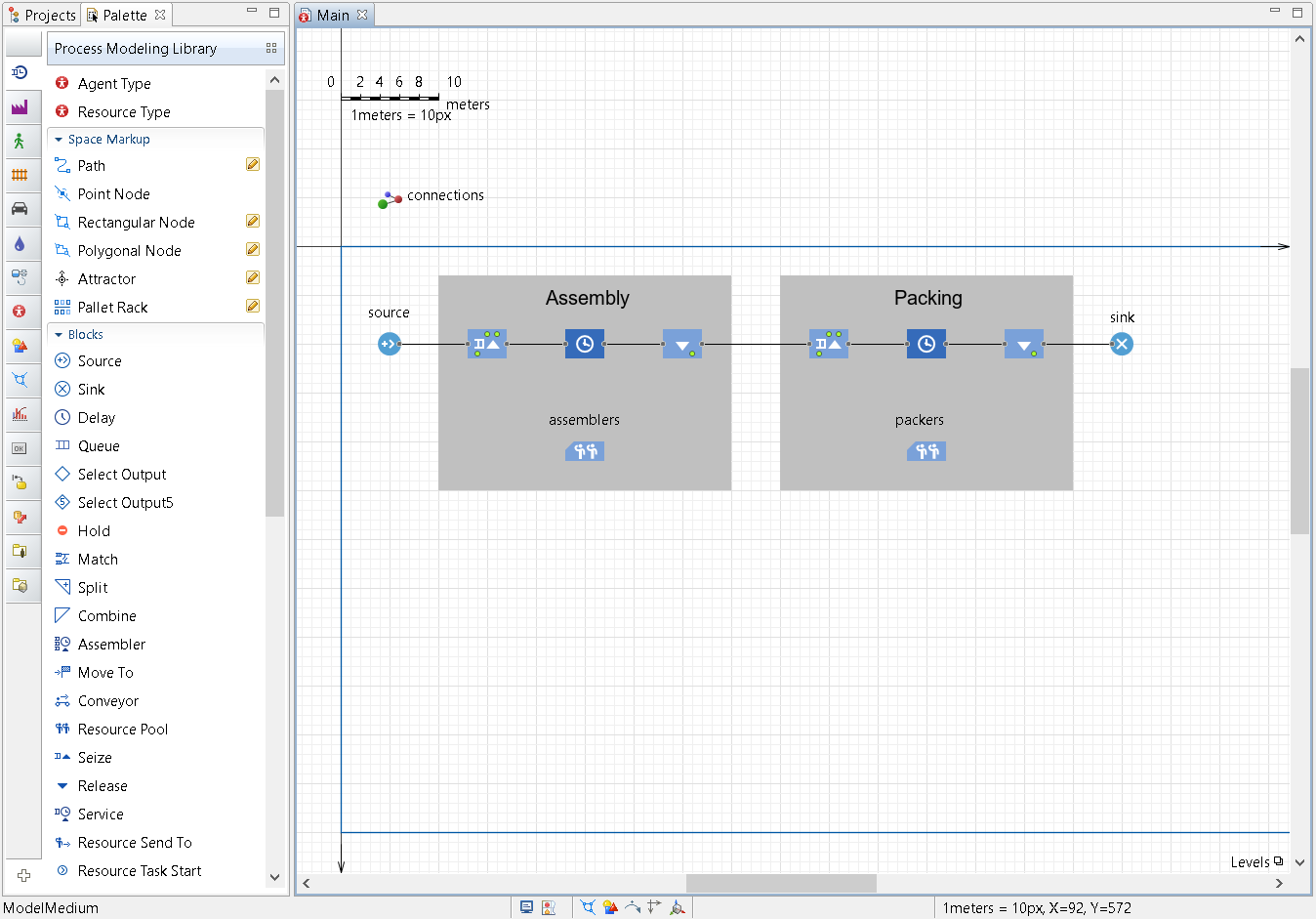Open the Pedestrian Library palette
Viewport: 1316px width, 919px height.
(20, 142)
